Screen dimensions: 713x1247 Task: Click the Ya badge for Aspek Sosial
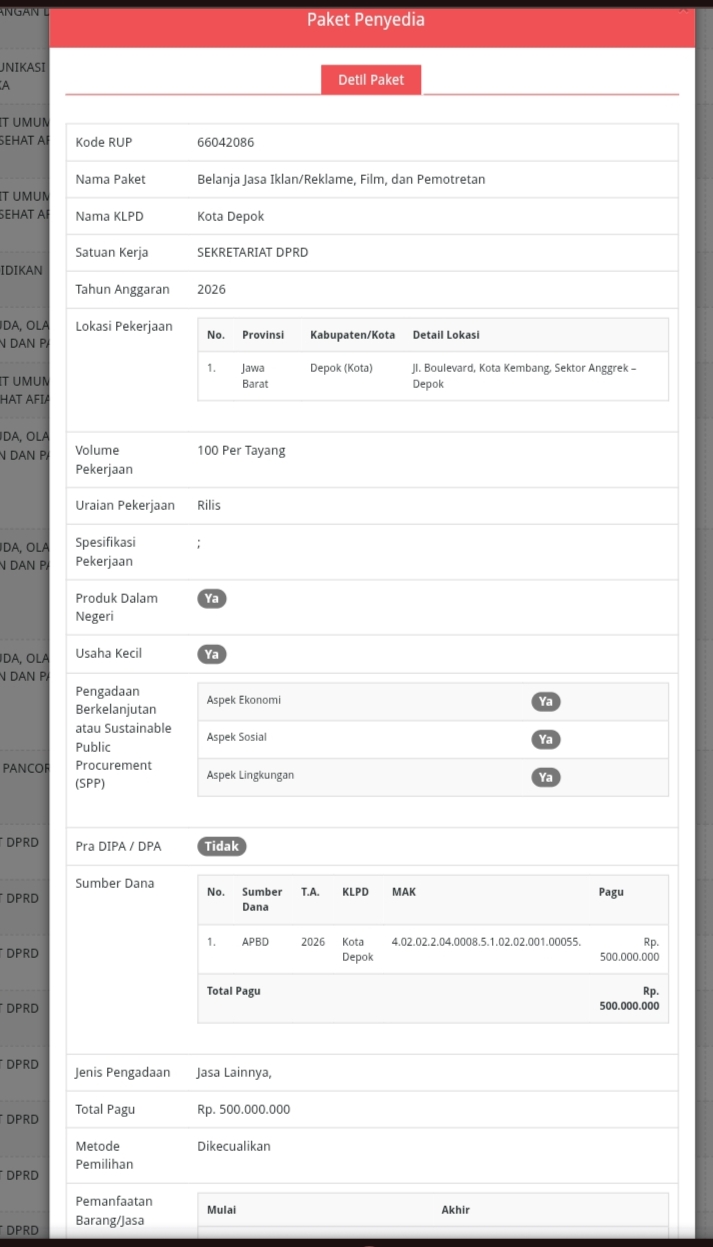coord(546,740)
